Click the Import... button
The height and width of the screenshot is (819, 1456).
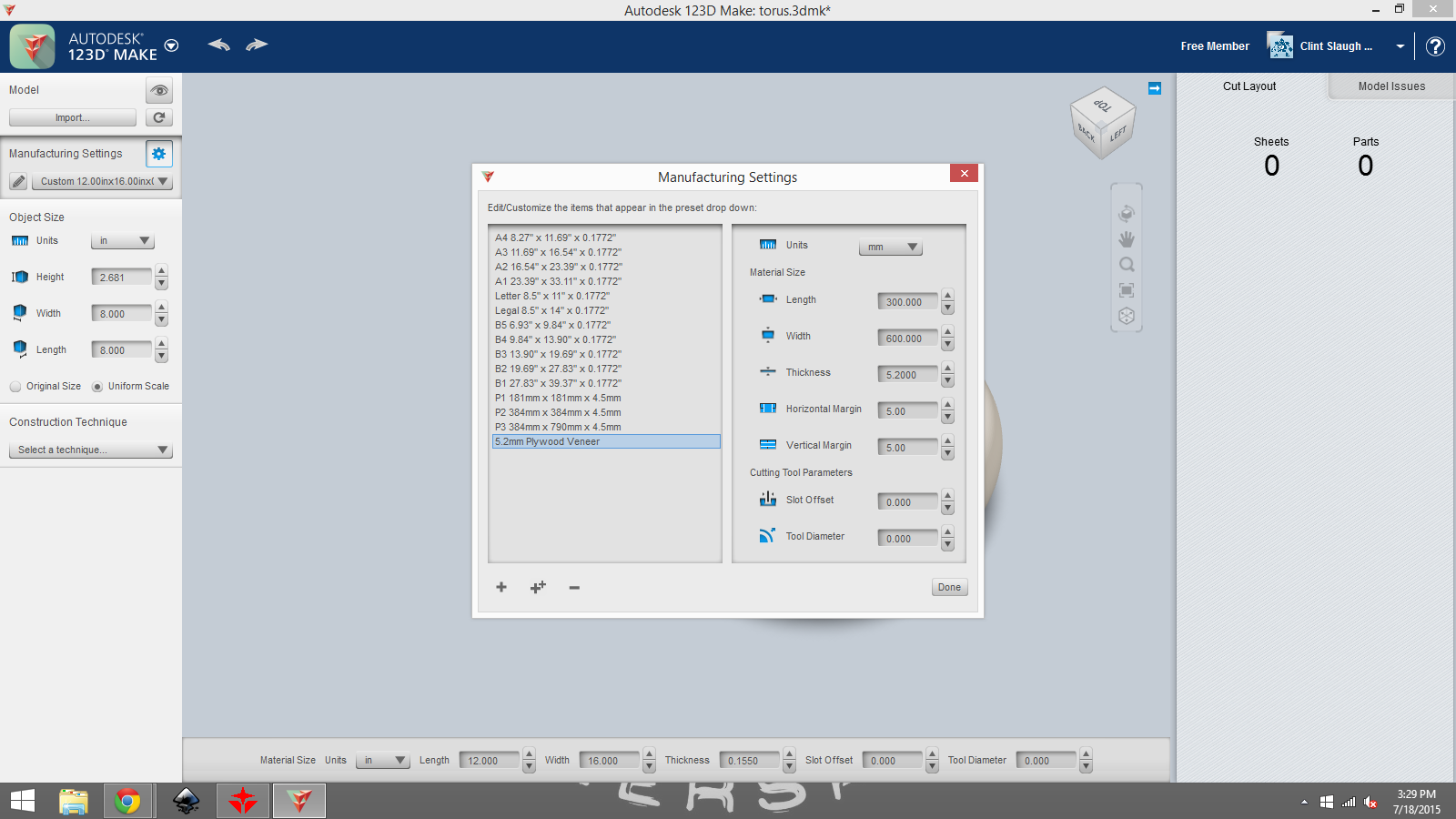point(73,117)
